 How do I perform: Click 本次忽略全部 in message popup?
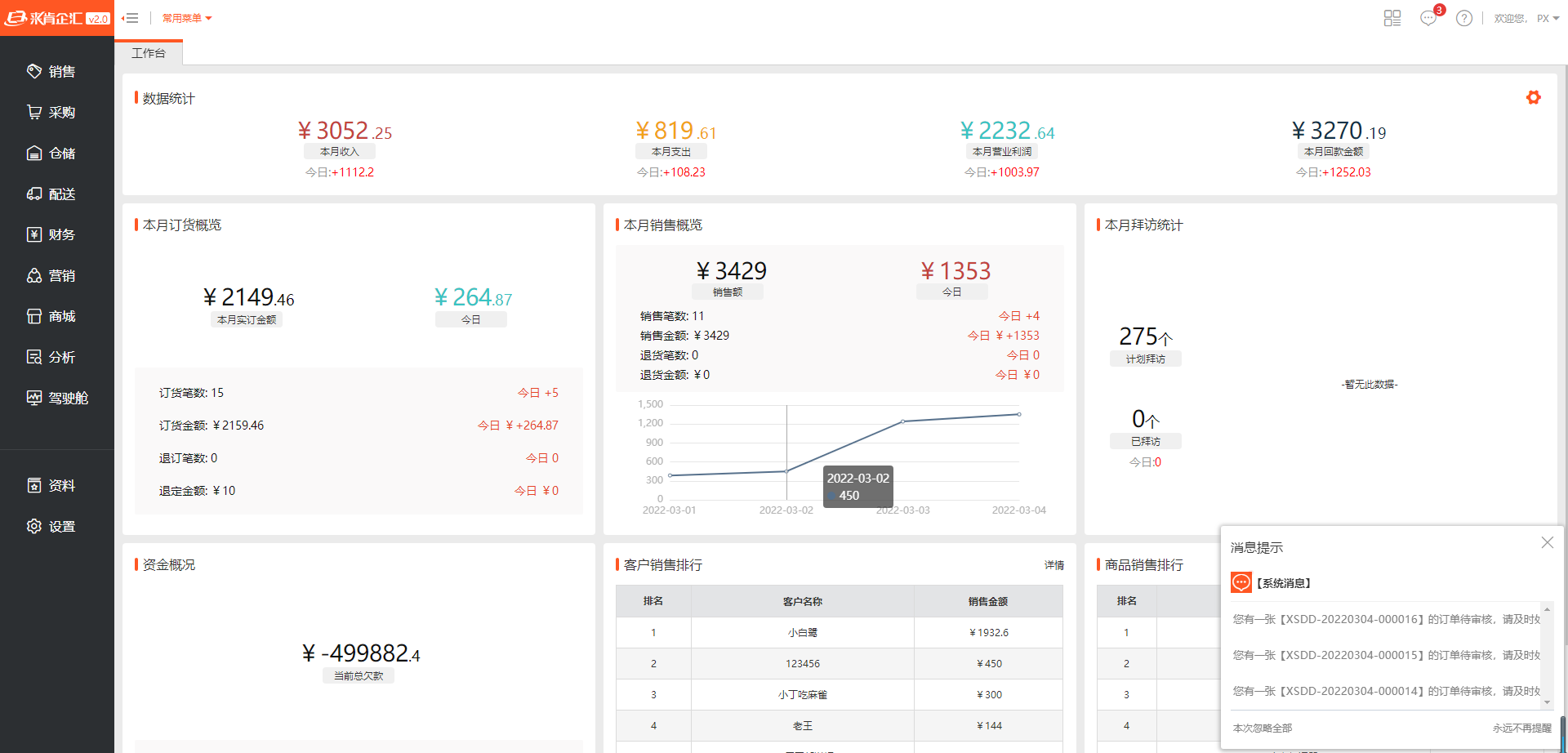[x=1262, y=728]
